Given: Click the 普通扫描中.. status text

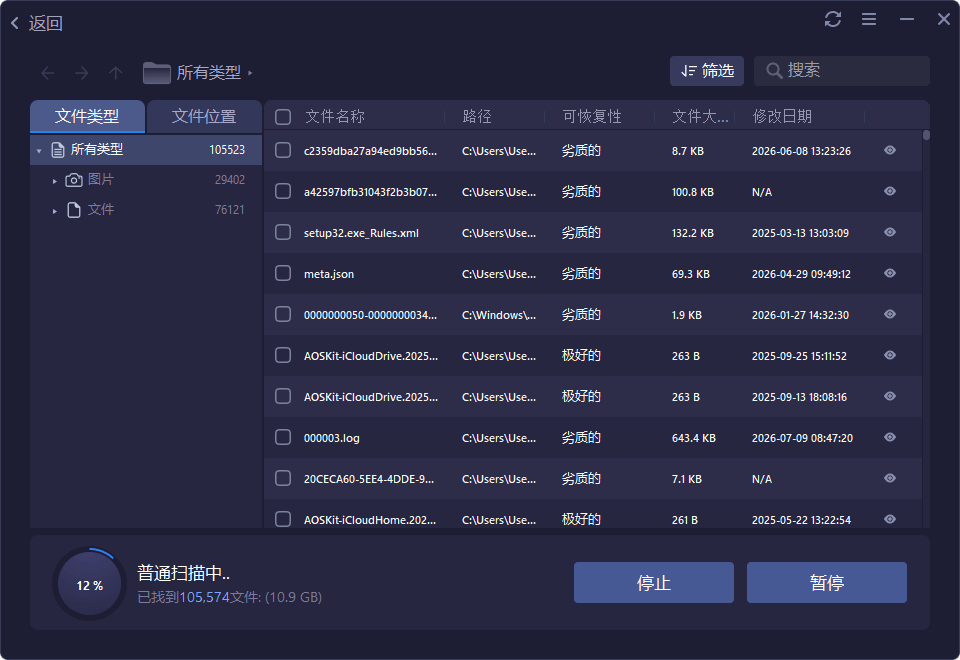Looking at the screenshot, I should point(184,573).
